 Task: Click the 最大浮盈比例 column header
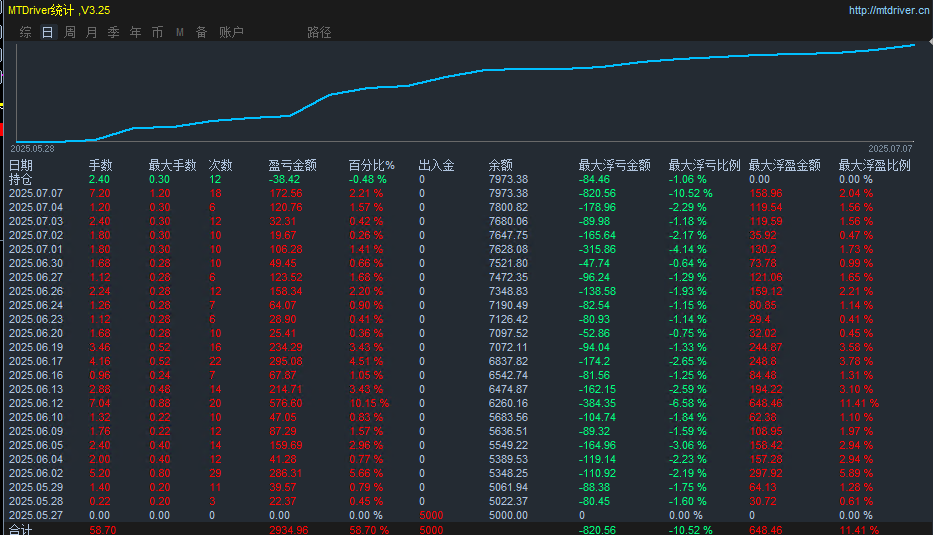pos(875,165)
